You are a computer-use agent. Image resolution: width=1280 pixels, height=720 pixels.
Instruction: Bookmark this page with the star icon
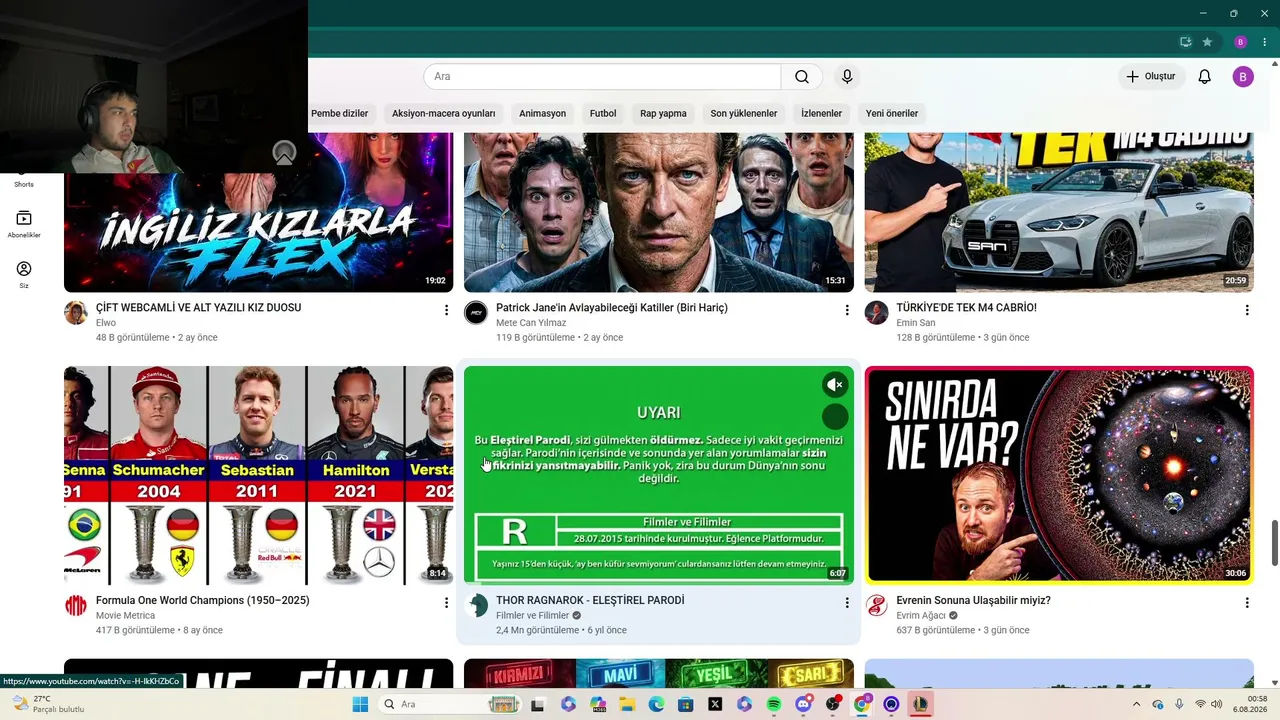coord(1207,42)
